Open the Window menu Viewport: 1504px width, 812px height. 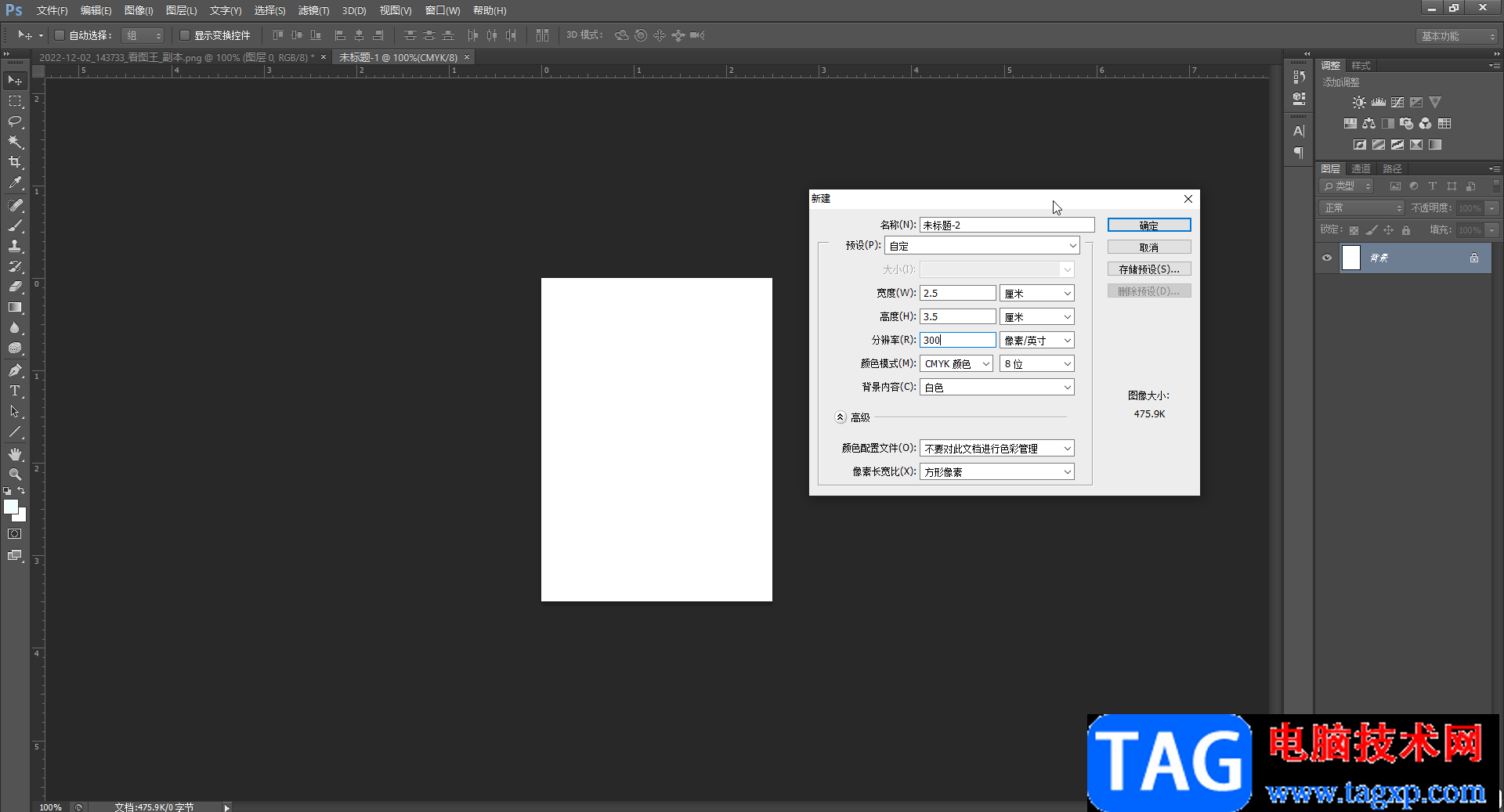[x=443, y=11]
